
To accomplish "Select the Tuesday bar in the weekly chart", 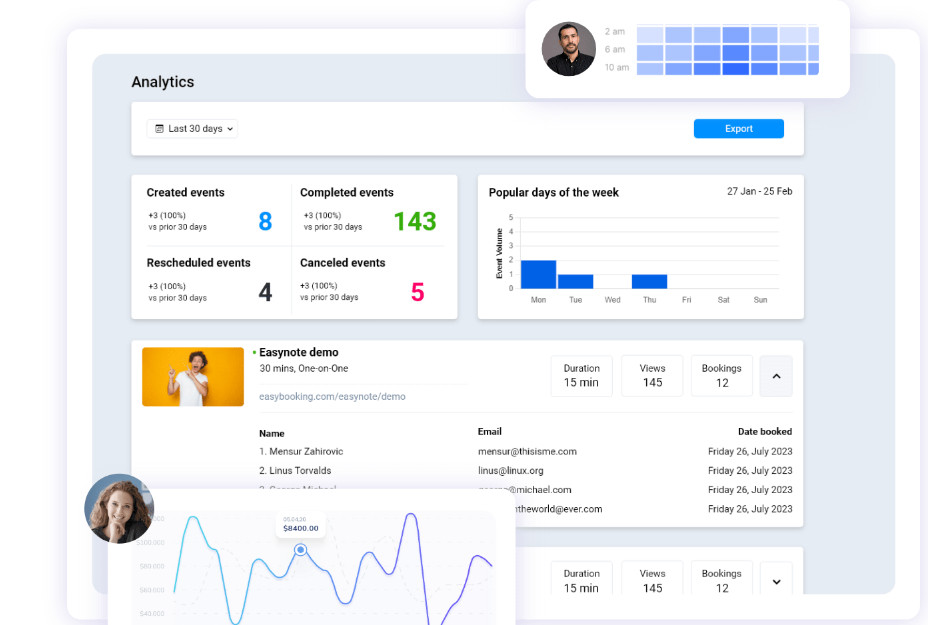I will (575, 281).
